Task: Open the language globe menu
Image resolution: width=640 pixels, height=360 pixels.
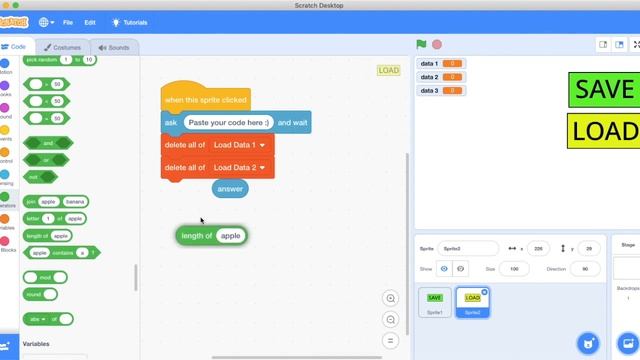Action: [x=46, y=22]
